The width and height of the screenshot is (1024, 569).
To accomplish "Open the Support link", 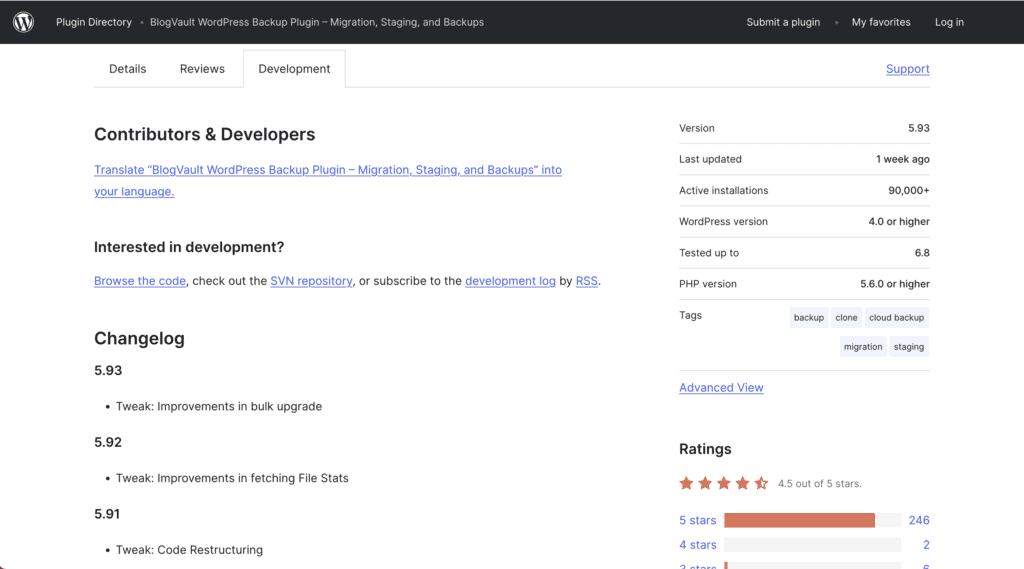I will (907, 69).
